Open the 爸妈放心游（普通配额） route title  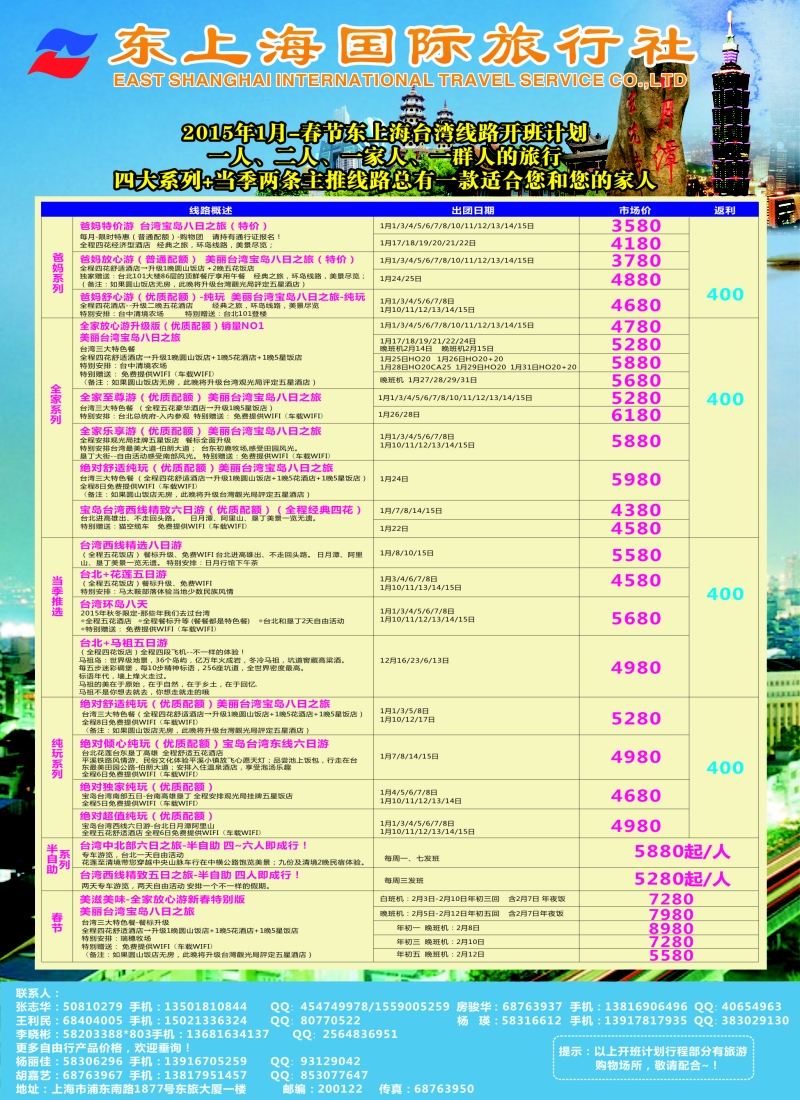(218, 259)
